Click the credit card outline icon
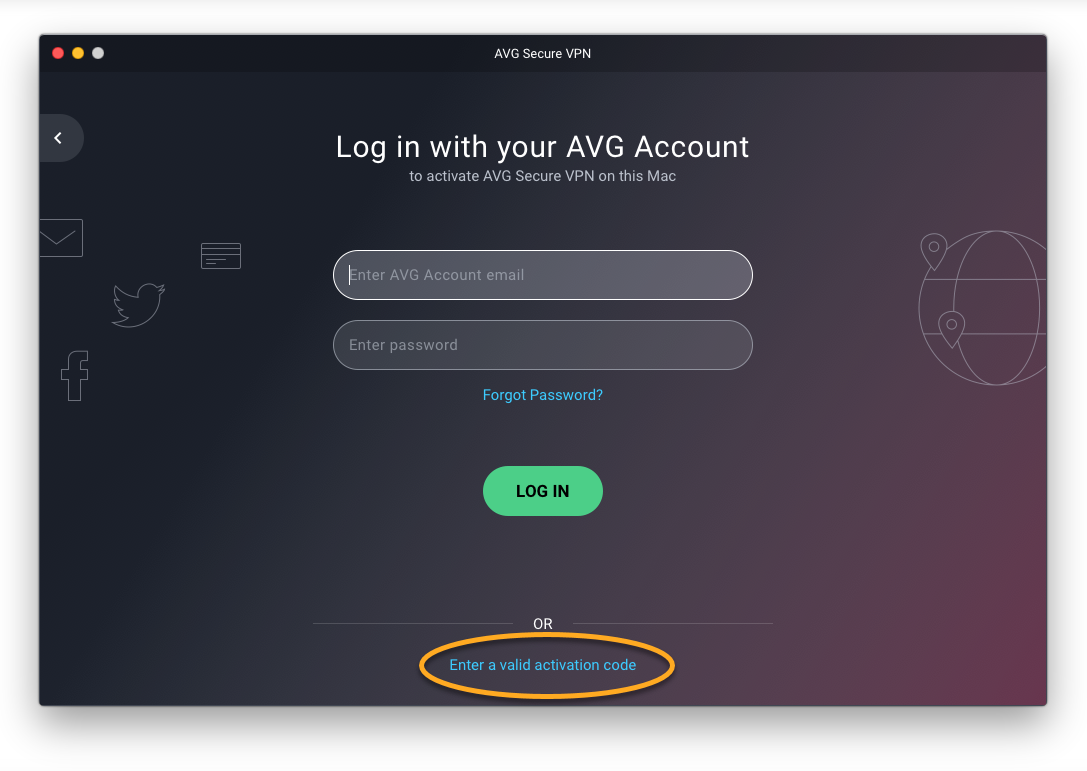This screenshot has width=1087, height=771. (220, 256)
